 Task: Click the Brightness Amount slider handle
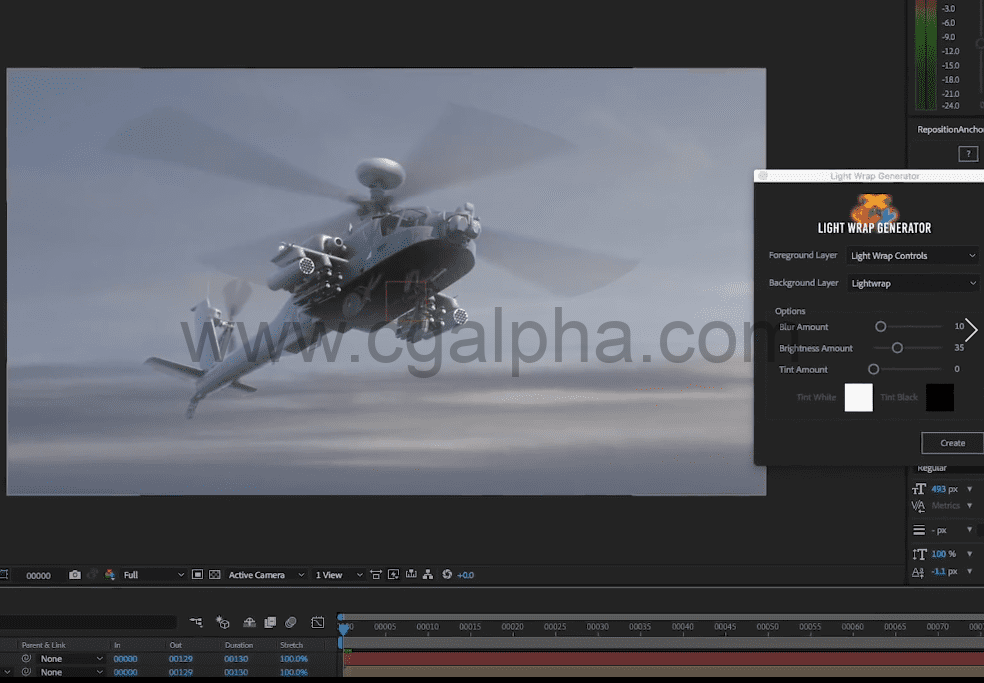tap(897, 348)
